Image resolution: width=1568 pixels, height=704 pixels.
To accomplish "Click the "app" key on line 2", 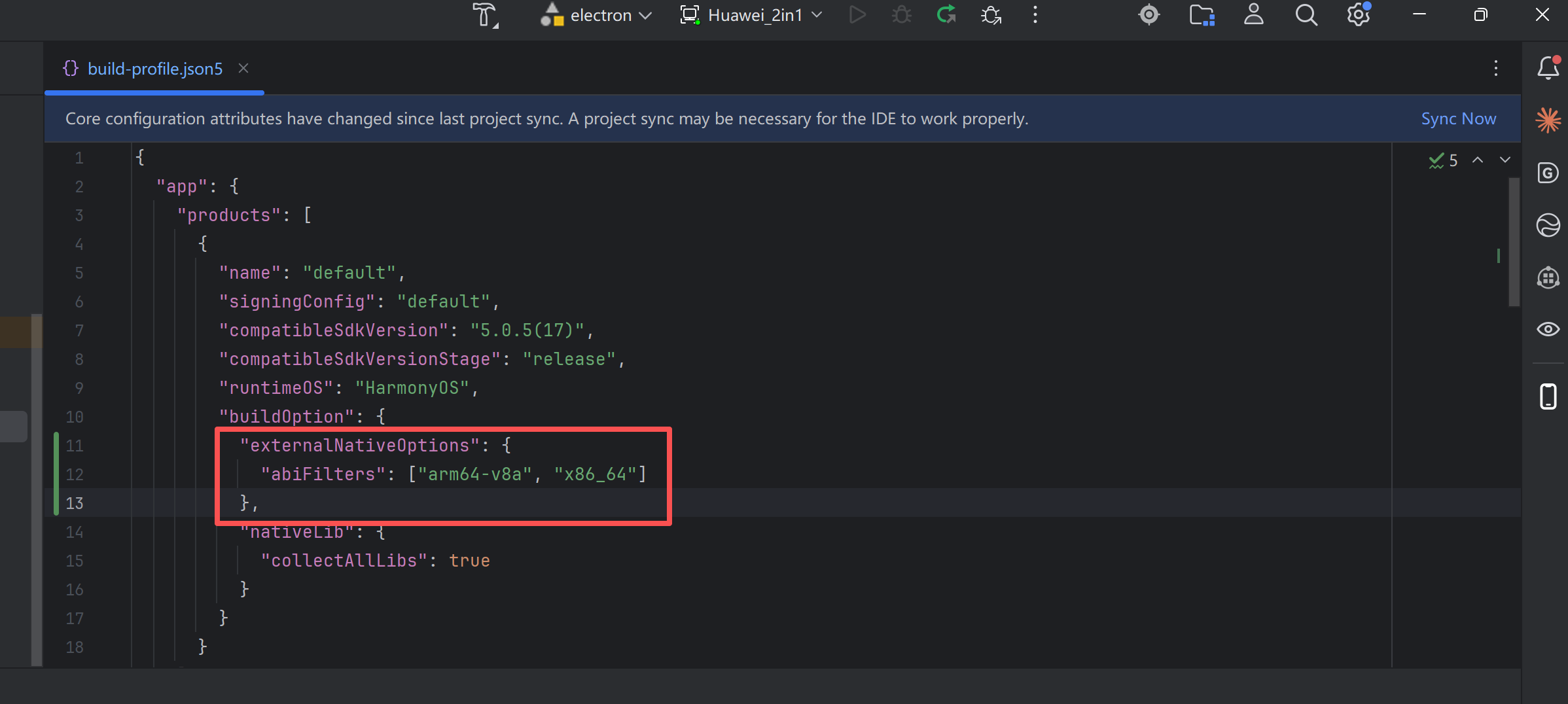I will coord(182,186).
